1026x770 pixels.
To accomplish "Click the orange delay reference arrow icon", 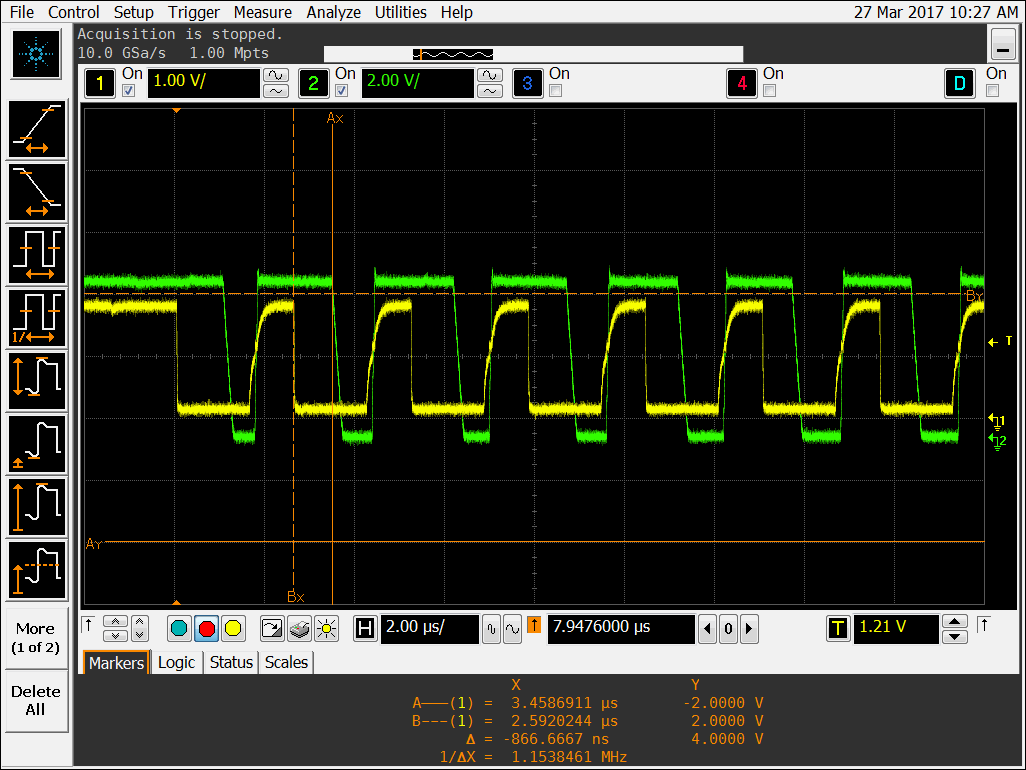I will tap(534, 625).
